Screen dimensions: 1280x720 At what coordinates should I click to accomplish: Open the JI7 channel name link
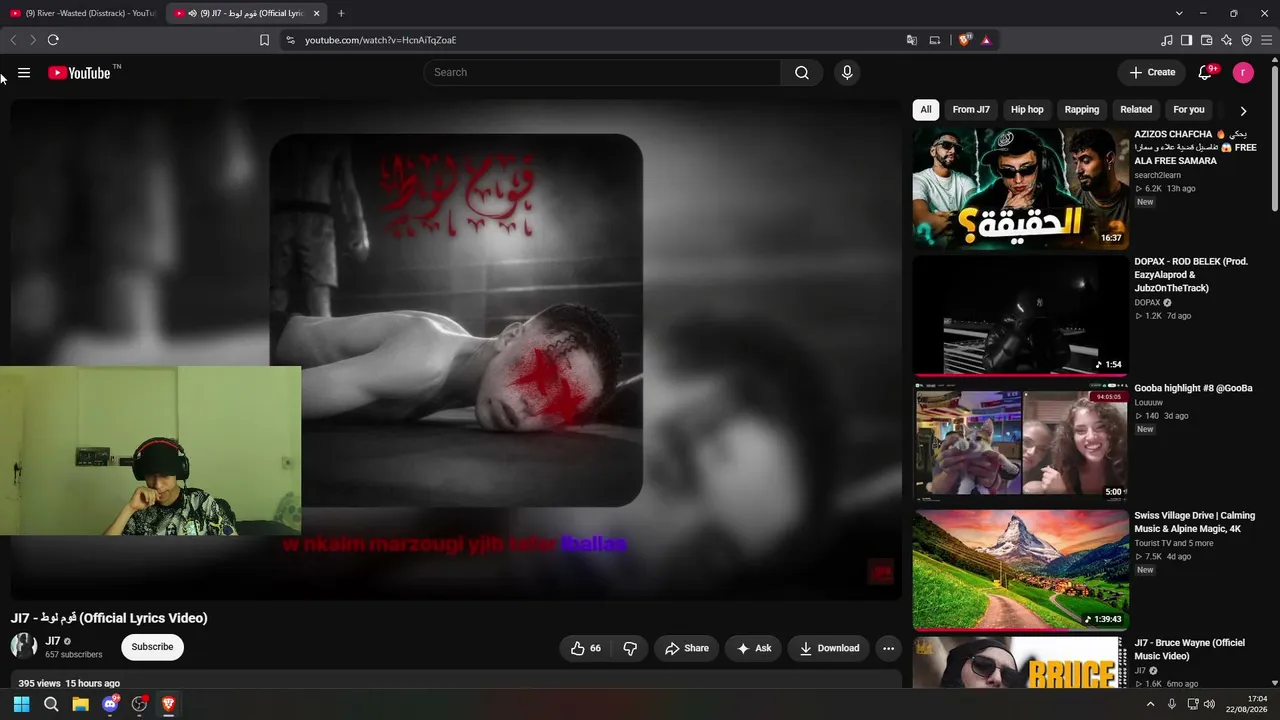pos(53,641)
